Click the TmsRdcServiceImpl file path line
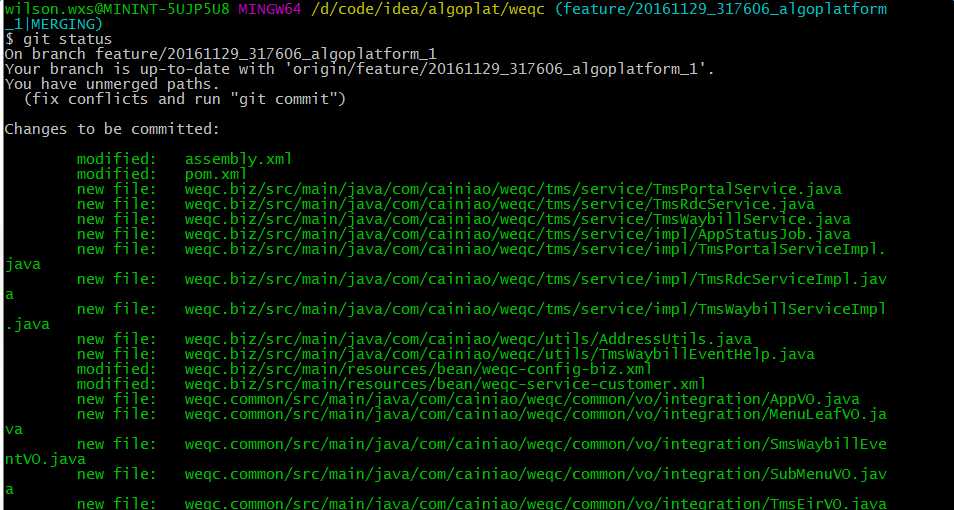The height and width of the screenshot is (510, 954). click(x=535, y=279)
